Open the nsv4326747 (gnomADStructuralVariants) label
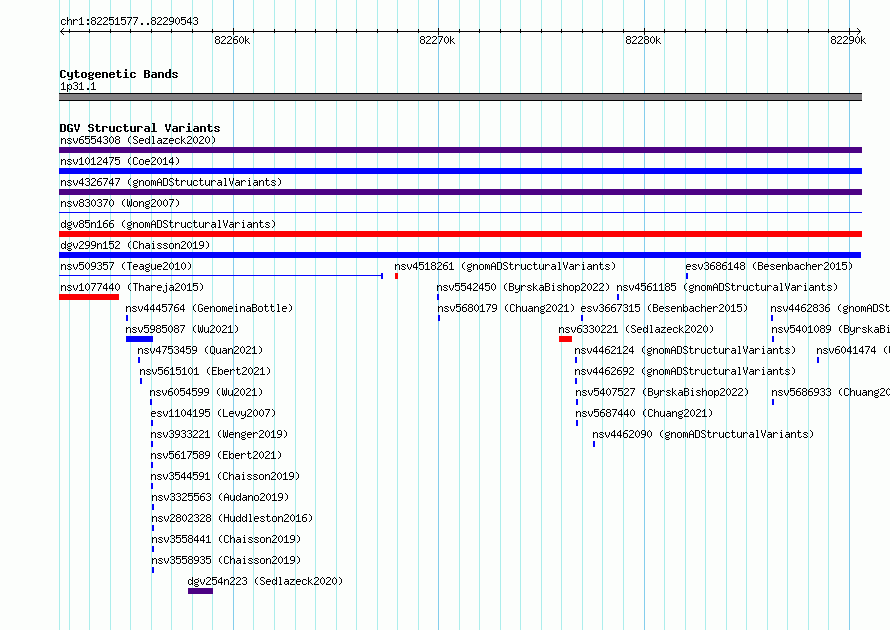This screenshot has height=630, width=890. [171, 182]
